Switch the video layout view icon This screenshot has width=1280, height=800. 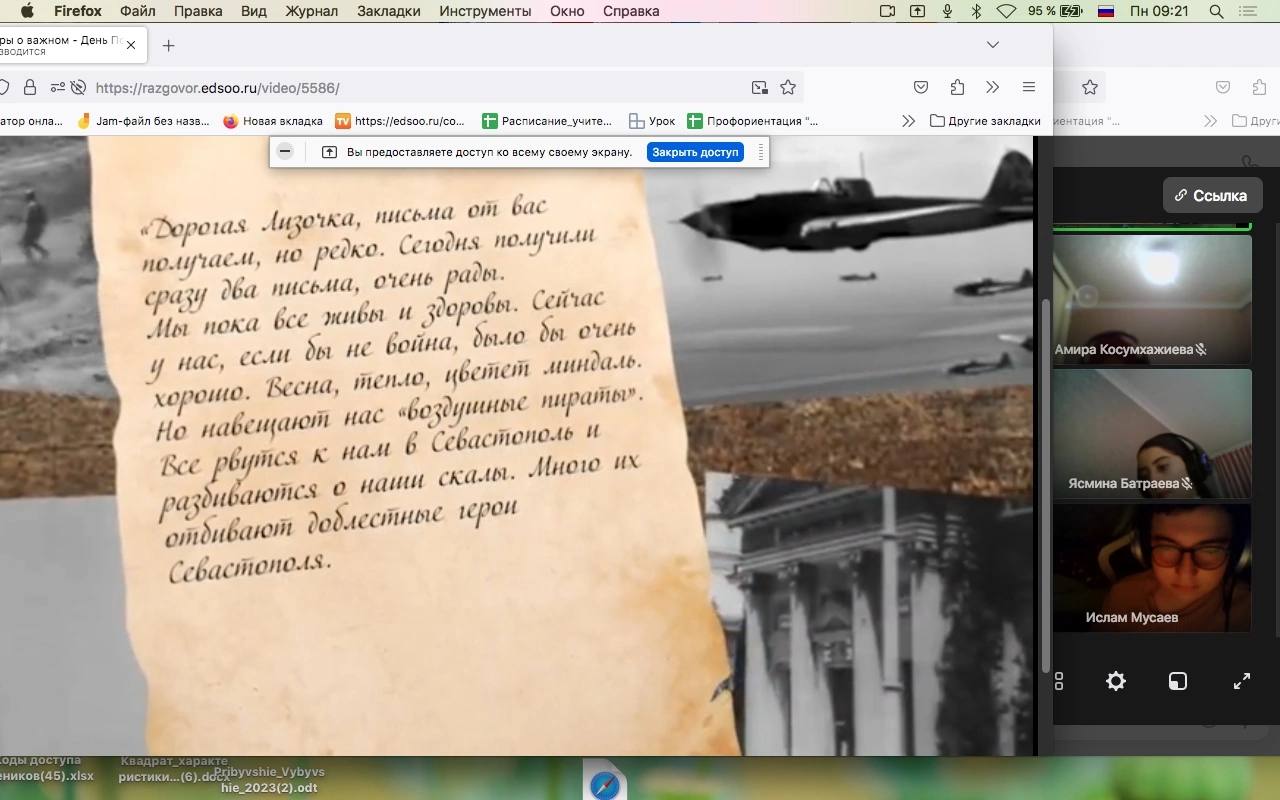(1178, 681)
